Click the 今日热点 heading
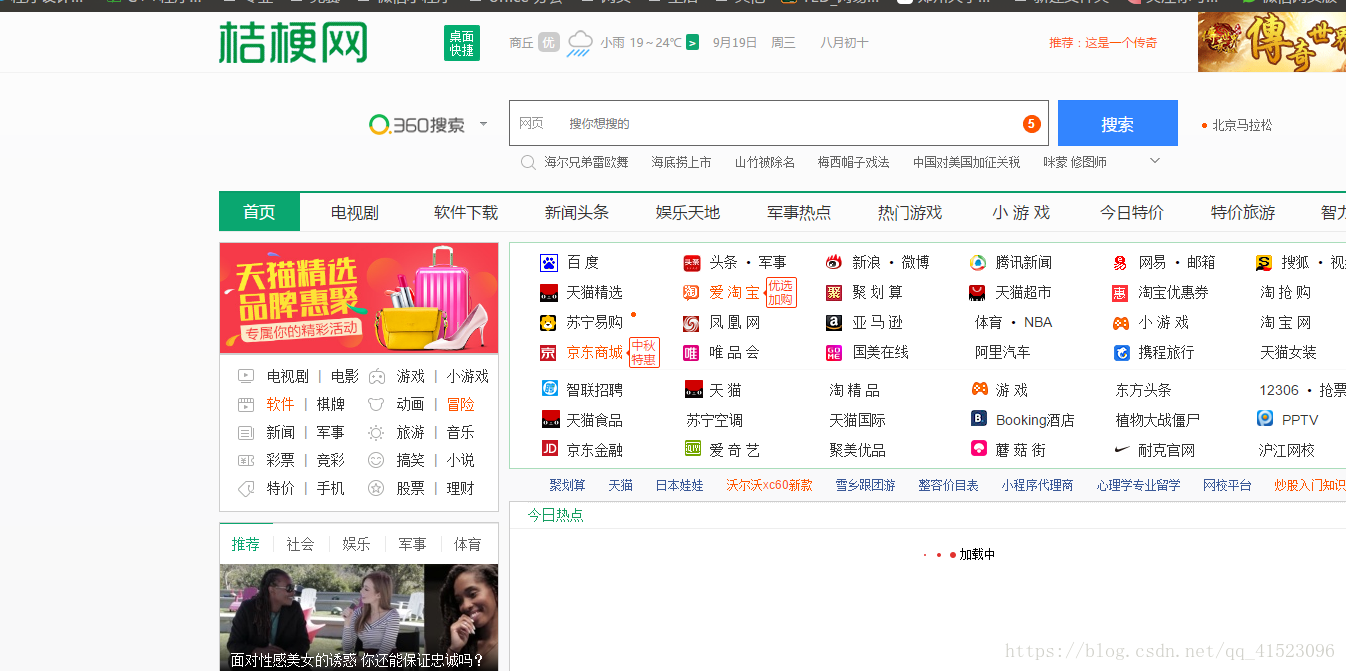Viewport: 1346px width, 671px height. click(555, 514)
